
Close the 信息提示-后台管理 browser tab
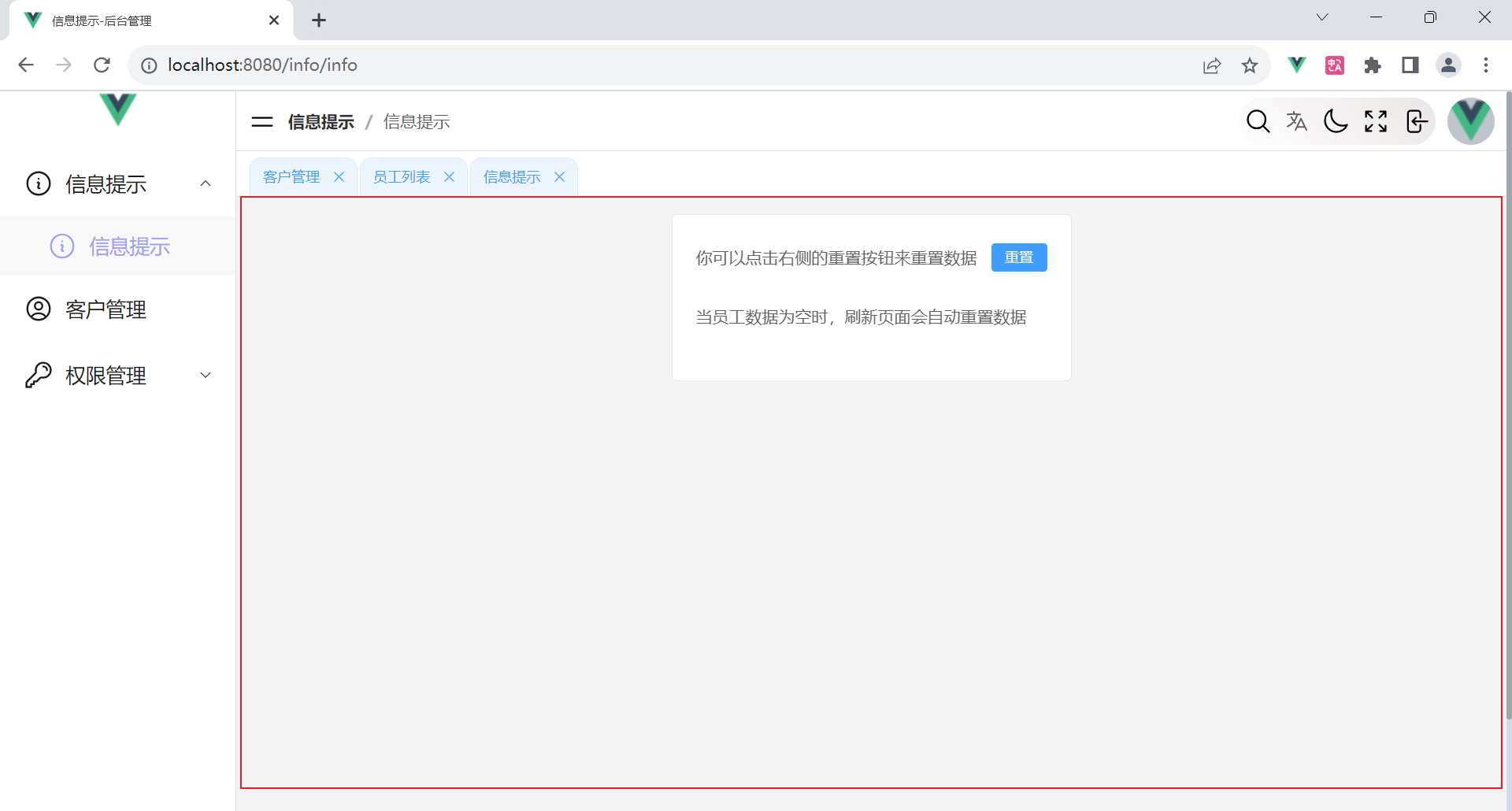pos(274,20)
